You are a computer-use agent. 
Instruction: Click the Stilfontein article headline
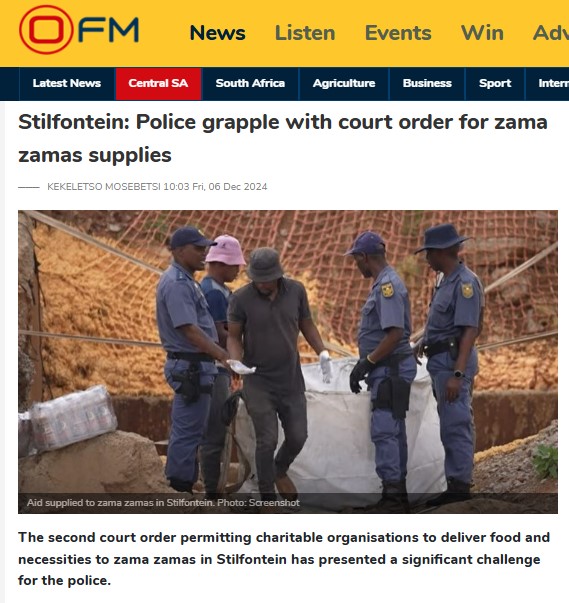click(x=283, y=138)
